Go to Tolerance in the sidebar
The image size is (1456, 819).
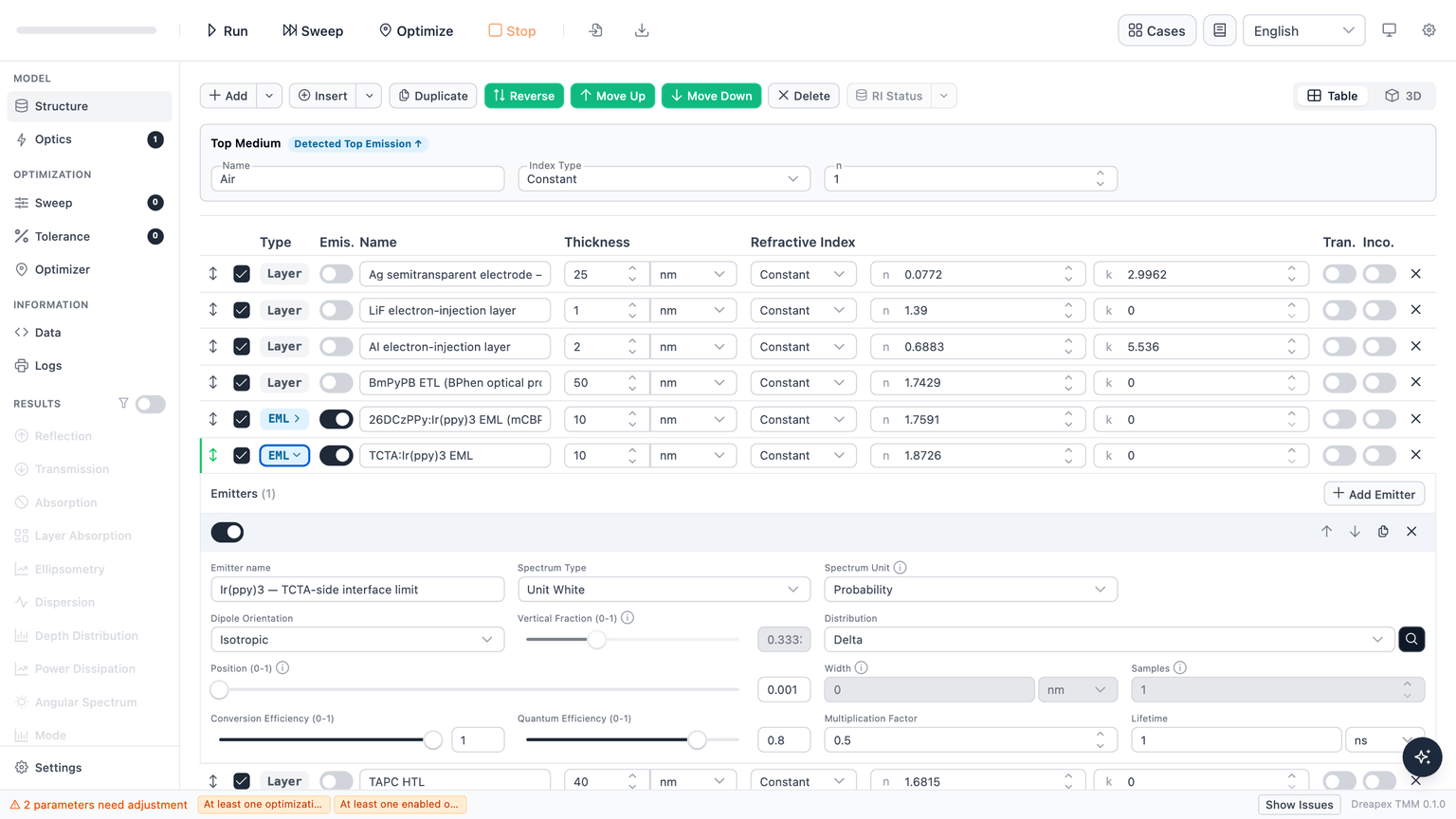pyautogui.click(x=89, y=236)
